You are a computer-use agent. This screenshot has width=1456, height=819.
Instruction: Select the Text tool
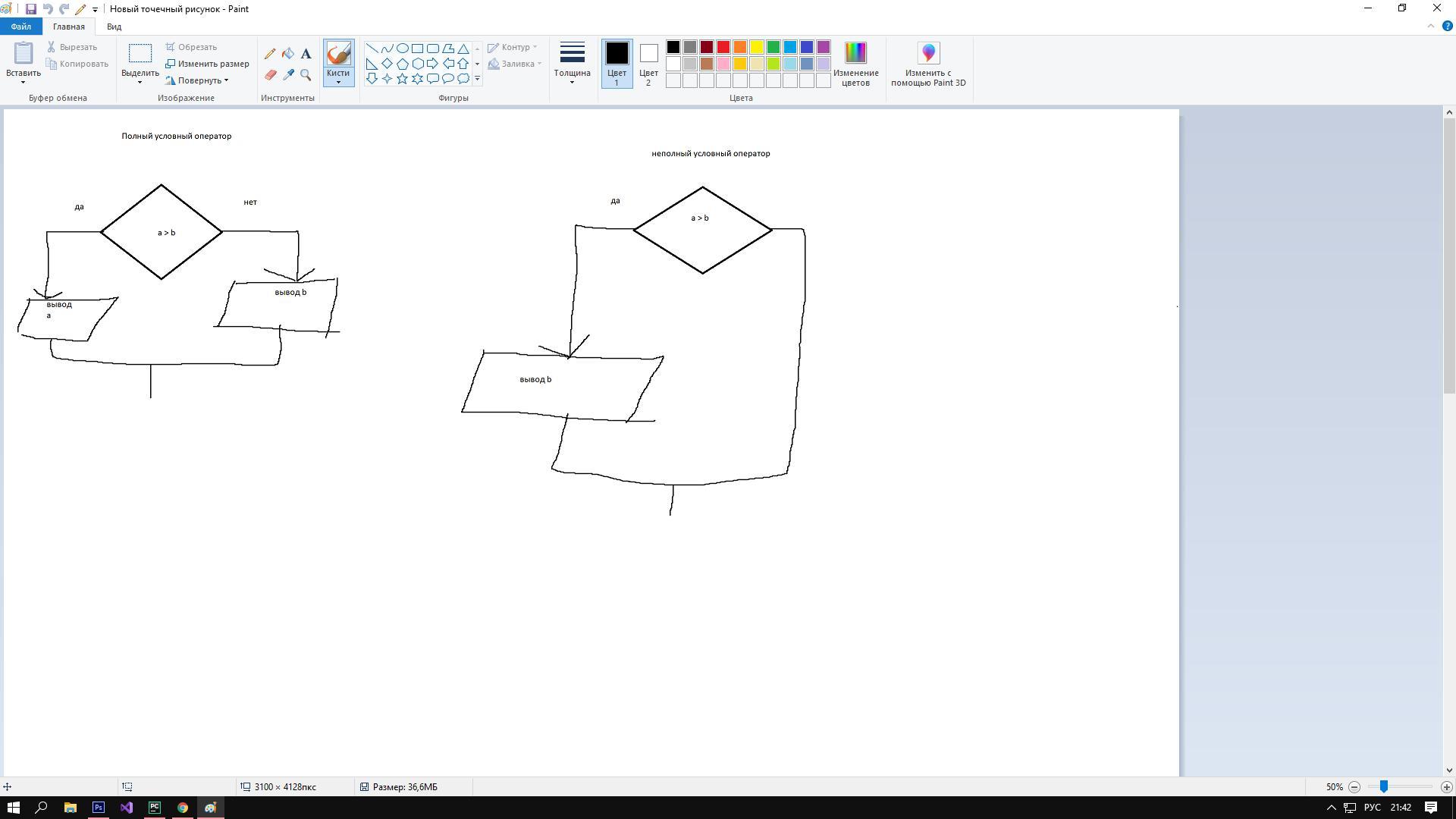click(x=306, y=54)
